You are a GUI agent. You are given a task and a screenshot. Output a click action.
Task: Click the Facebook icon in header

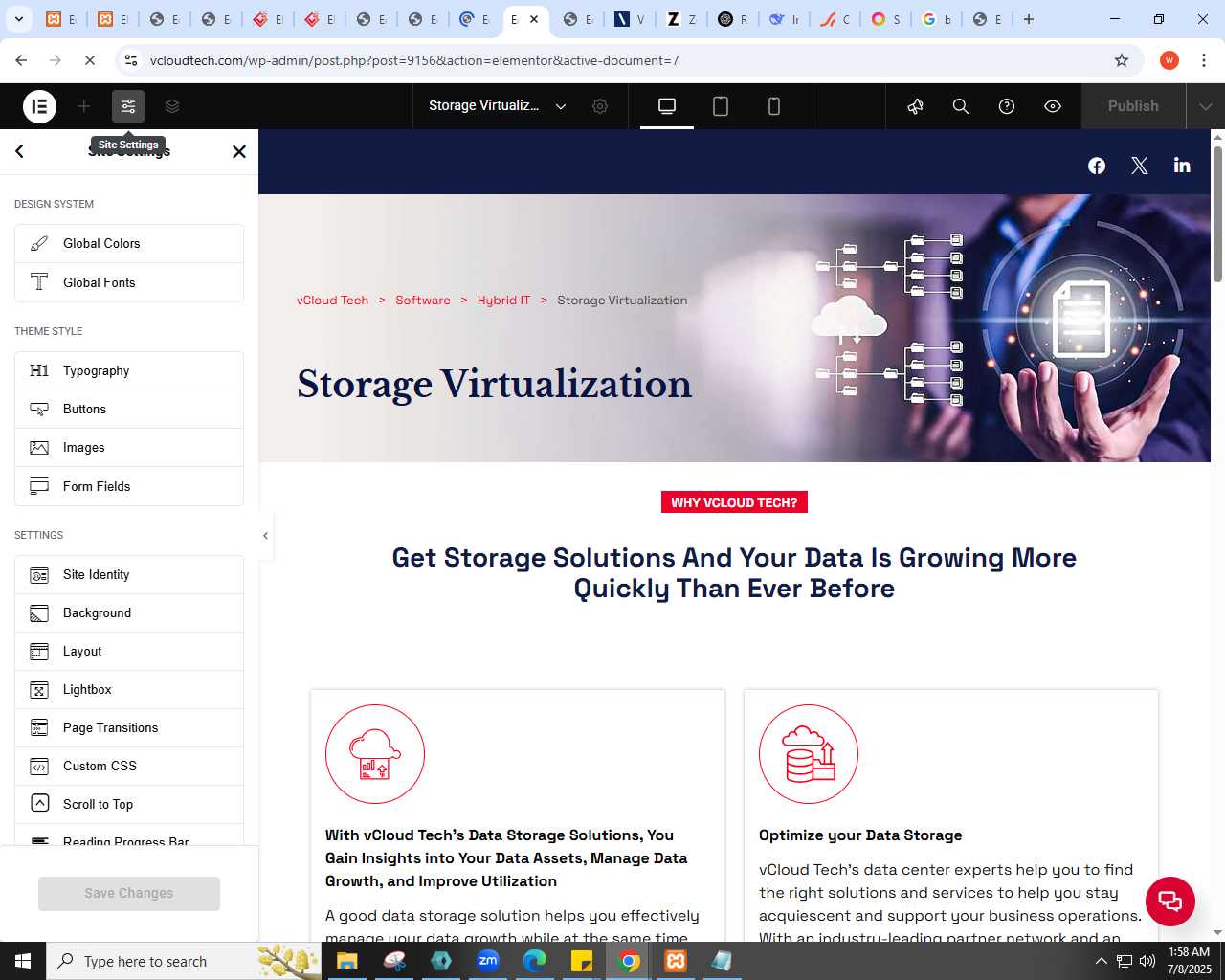1097,166
